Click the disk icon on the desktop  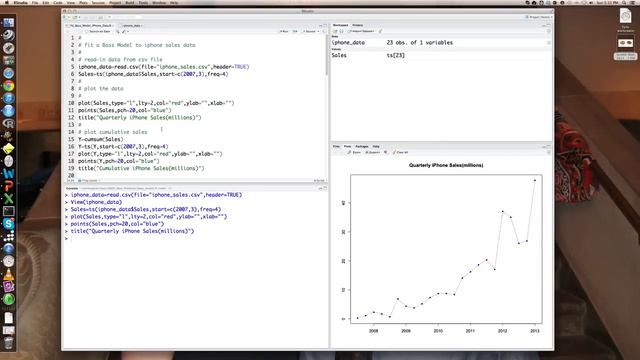[x=625, y=16]
